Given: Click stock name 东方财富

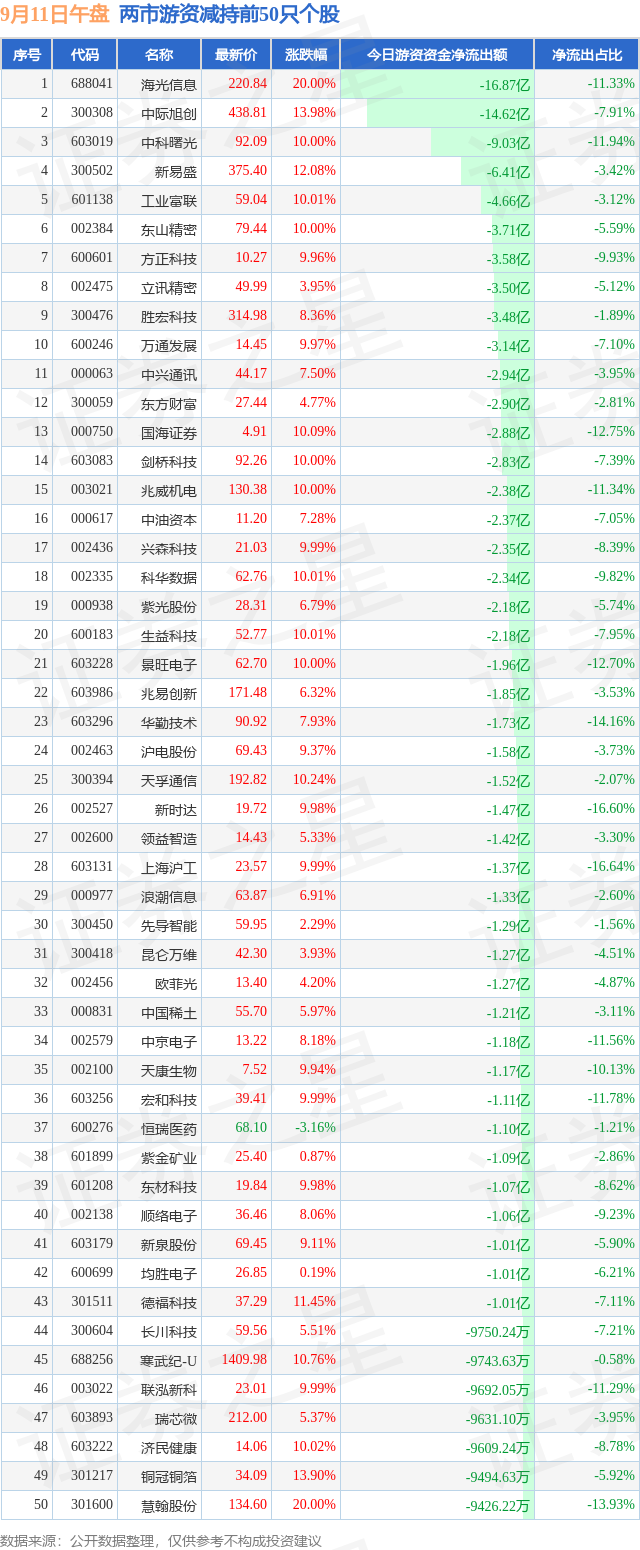Looking at the screenshot, I should 170,404.
